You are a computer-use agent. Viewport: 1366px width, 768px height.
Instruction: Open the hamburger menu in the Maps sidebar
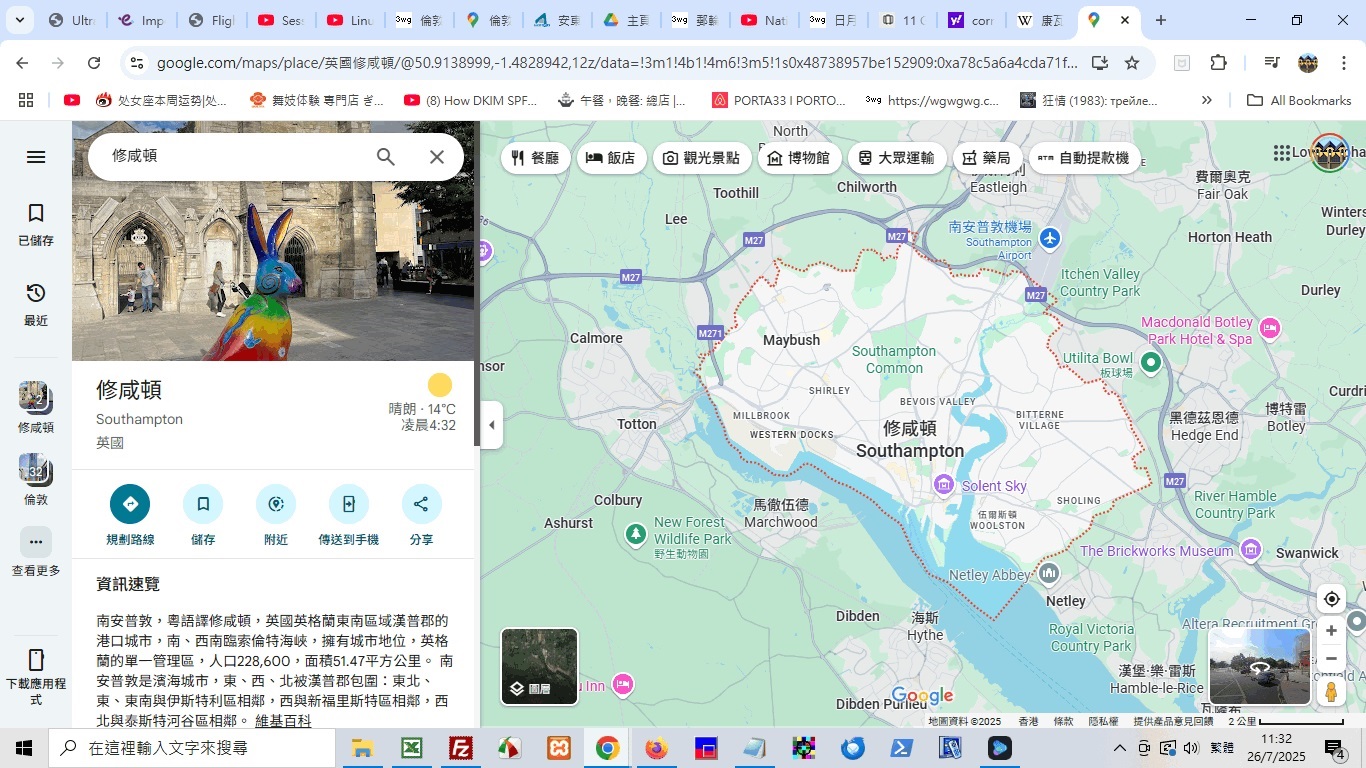[x=36, y=157]
